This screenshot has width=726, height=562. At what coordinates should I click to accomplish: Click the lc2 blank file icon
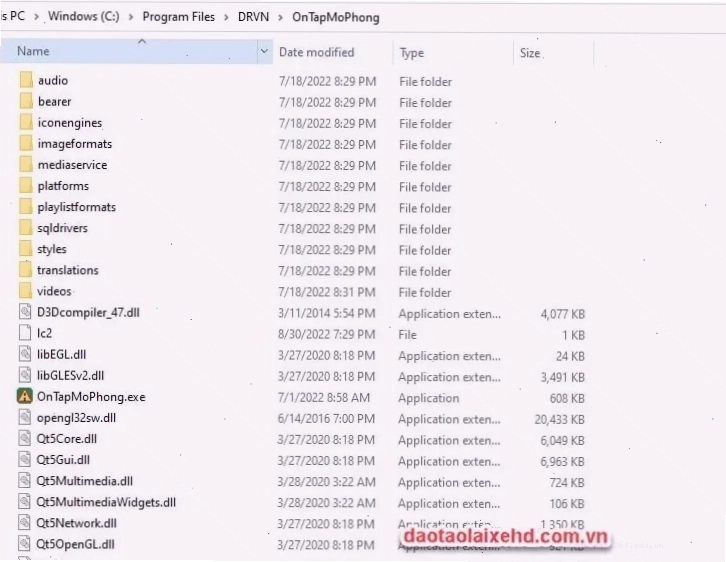click(x=25, y=333)
